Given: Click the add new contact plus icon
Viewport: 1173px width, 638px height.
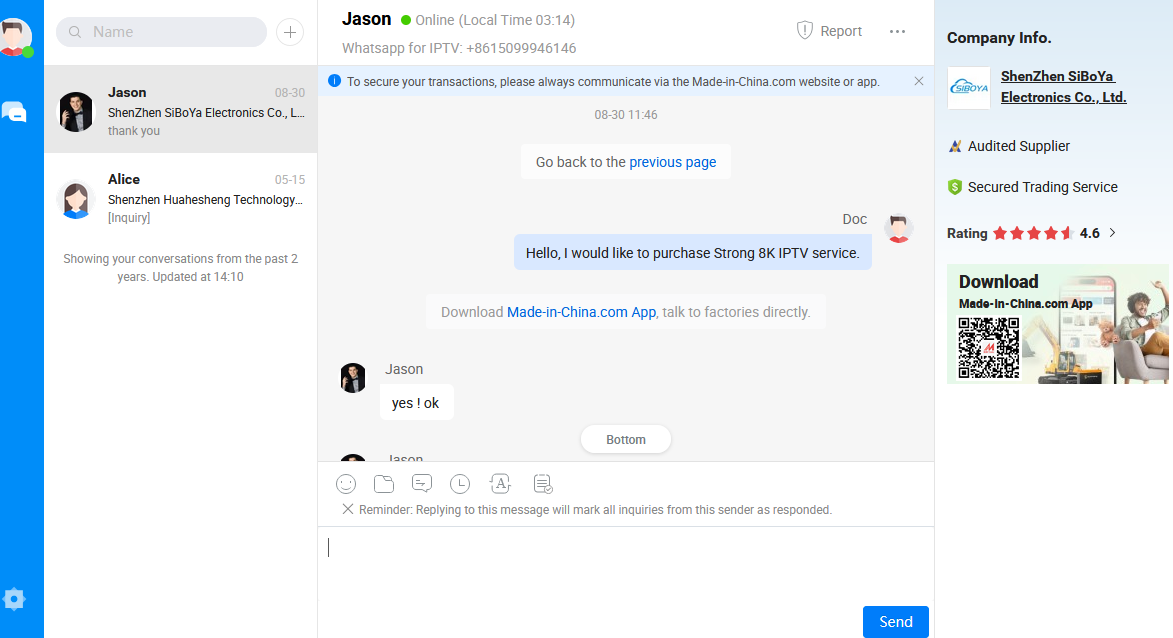Looking at the screenshot, I should pos(290,32).
